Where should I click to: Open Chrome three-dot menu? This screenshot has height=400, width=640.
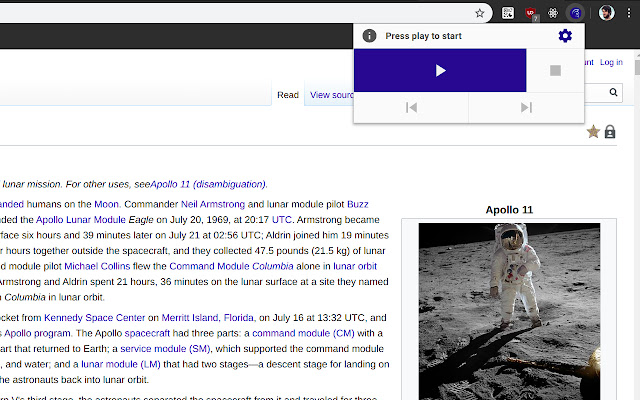629,13
